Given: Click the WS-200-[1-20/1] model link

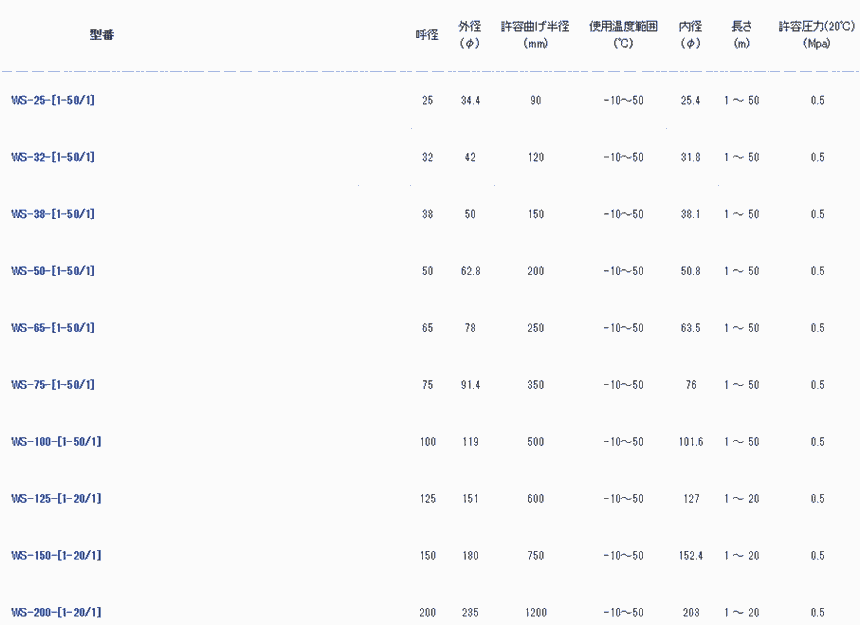Looking at the screenshot, I should point(56,612).
